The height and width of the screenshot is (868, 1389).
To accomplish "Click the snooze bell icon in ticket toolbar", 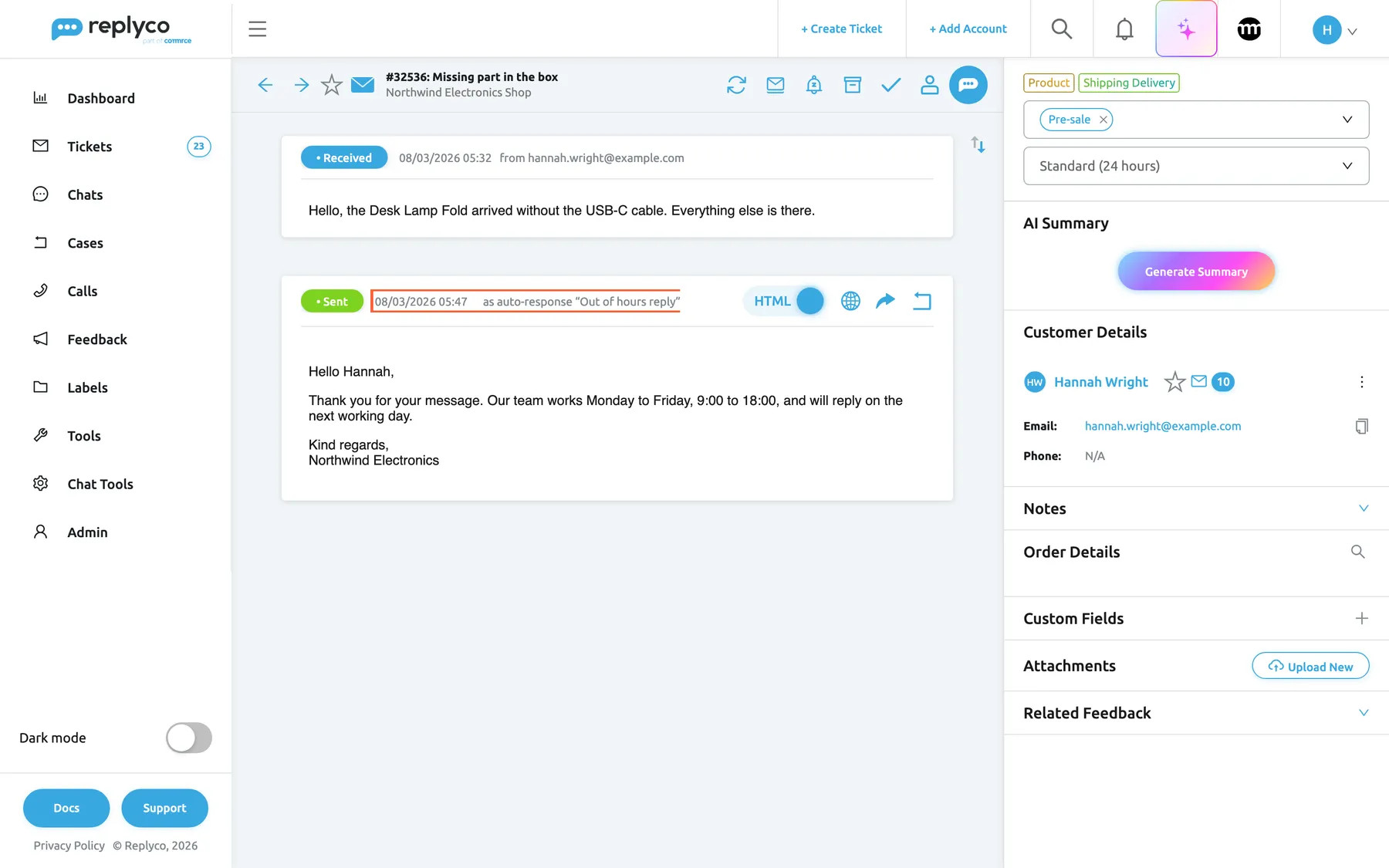I will (x=814, y=85).
